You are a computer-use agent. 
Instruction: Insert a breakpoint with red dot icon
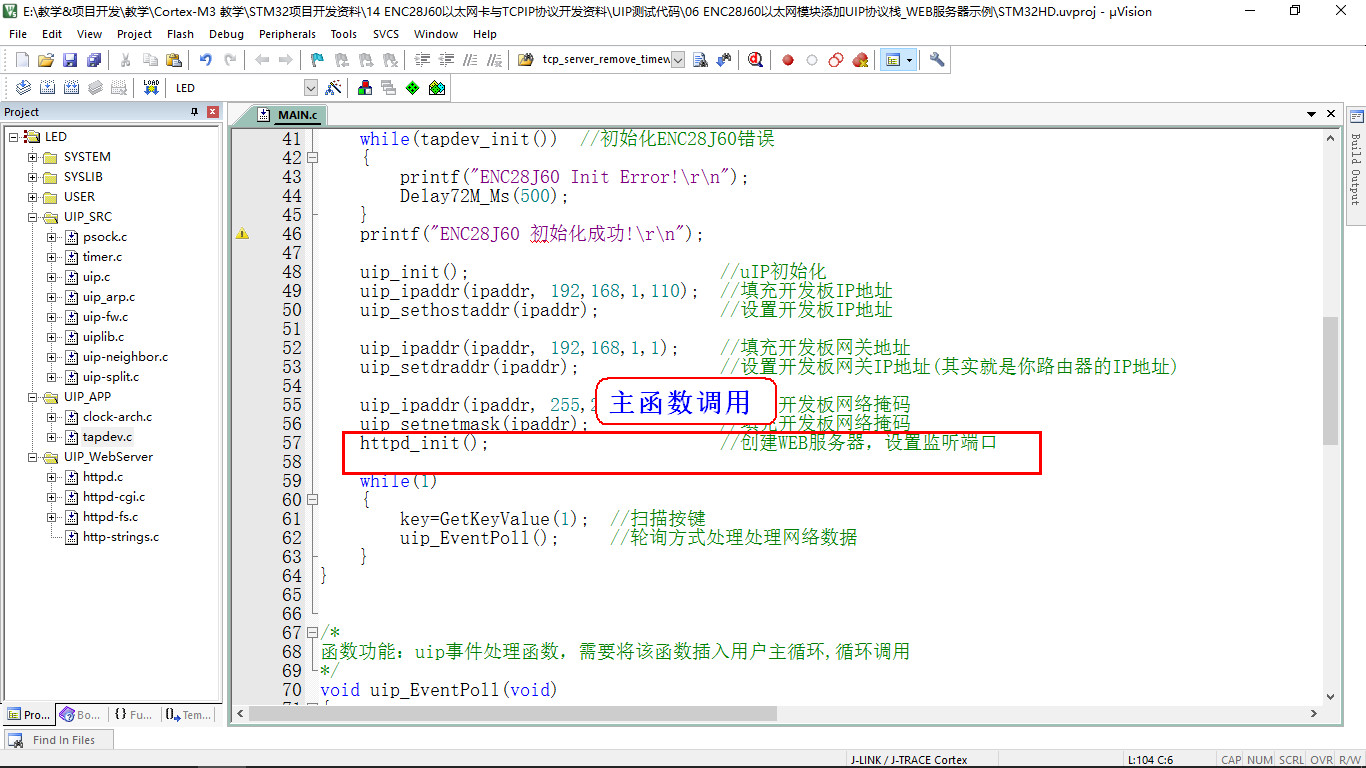pos(788,60)
